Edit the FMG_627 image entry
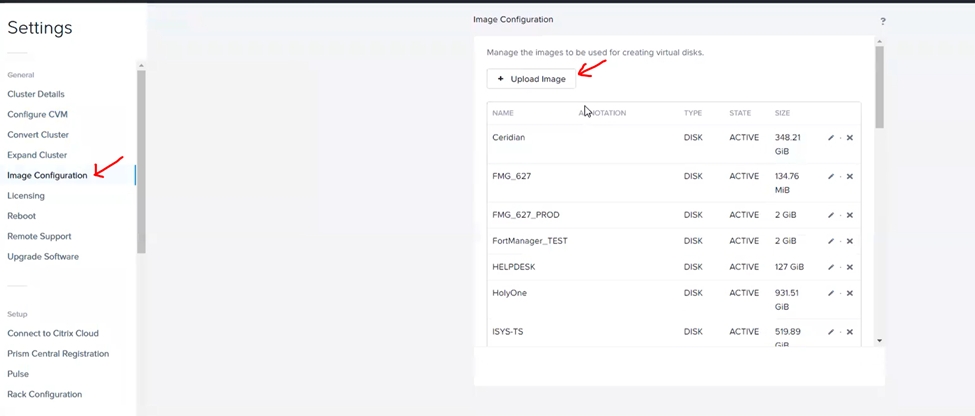The height and width of the screenshot is (416, 975). (831, 177)
